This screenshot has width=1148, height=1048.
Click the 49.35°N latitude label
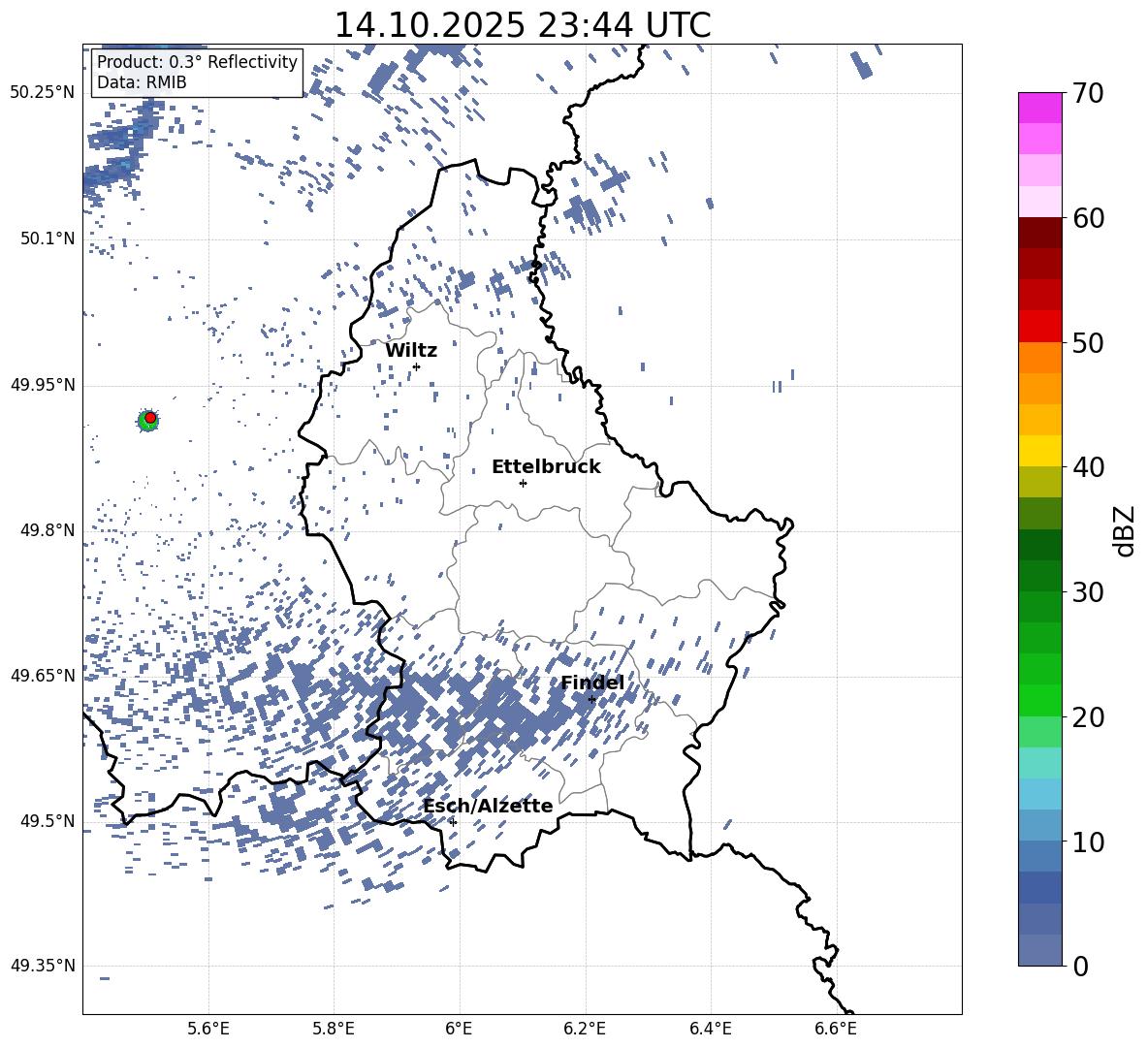tap(43, 966)
